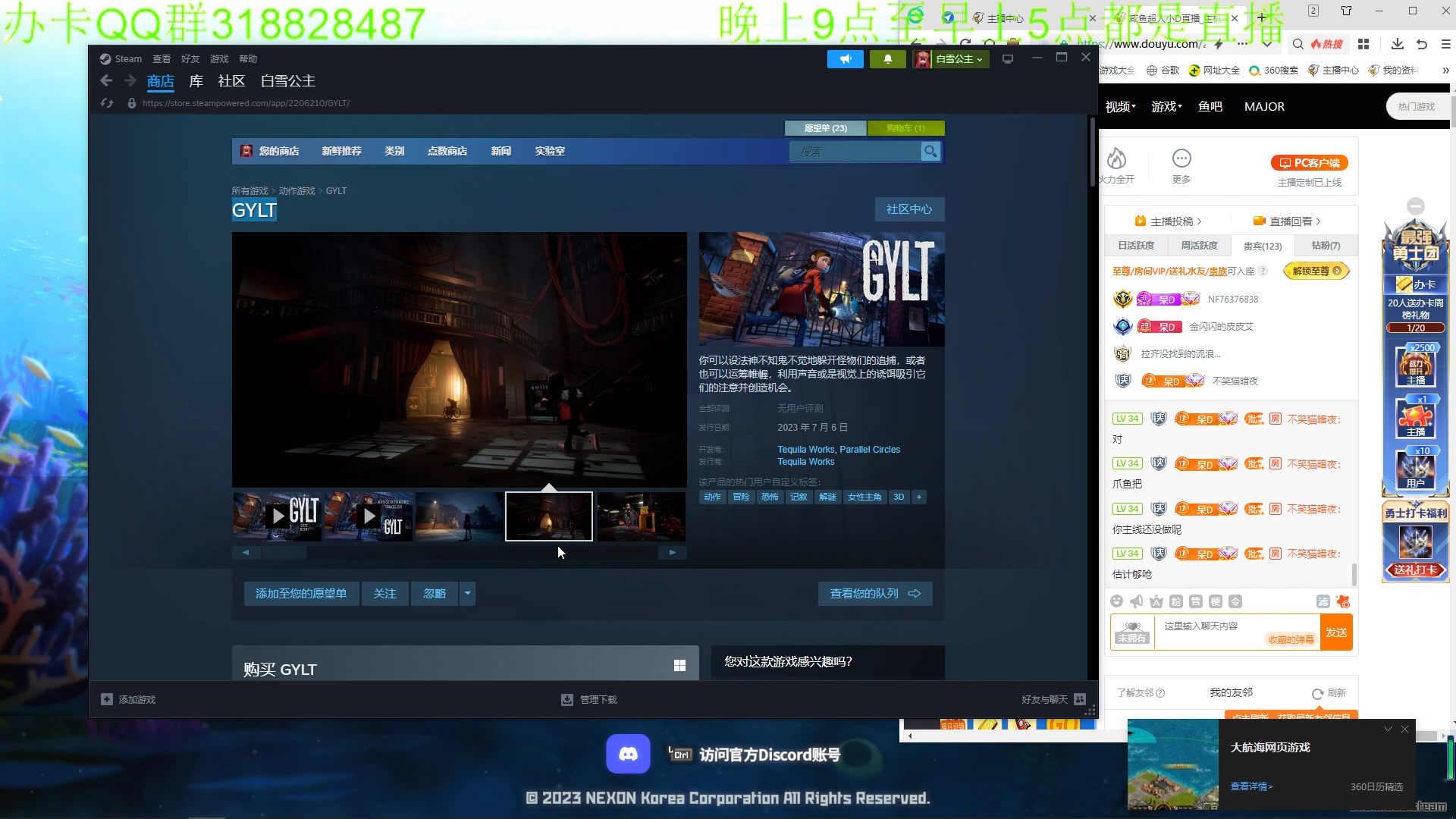Click the add game plus icon

click(x=107, y=699)
